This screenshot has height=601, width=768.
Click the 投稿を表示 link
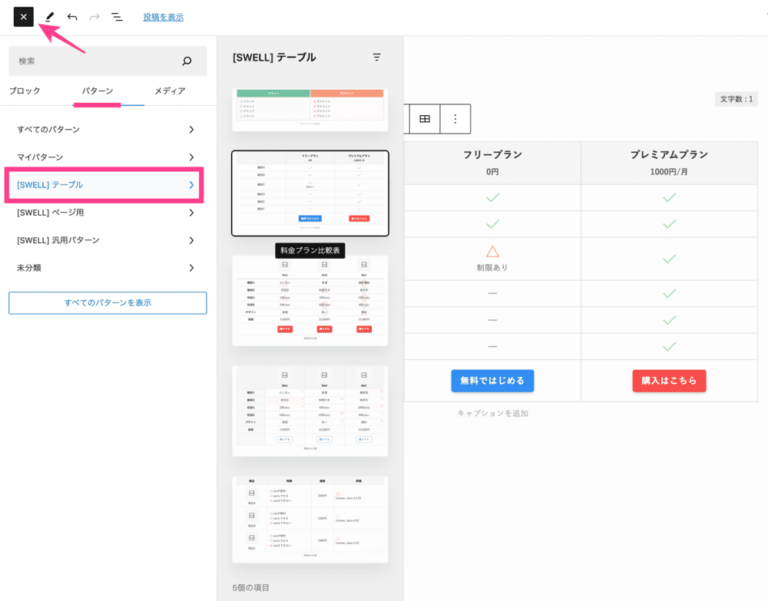click(163, 17)
